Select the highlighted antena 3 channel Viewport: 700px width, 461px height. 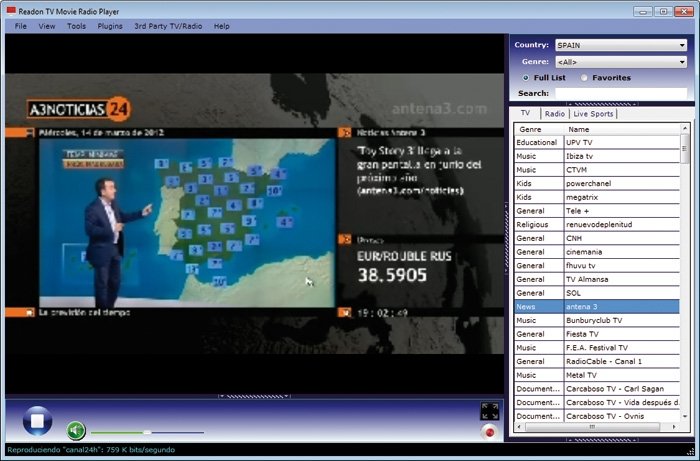(x=596, y=307)
